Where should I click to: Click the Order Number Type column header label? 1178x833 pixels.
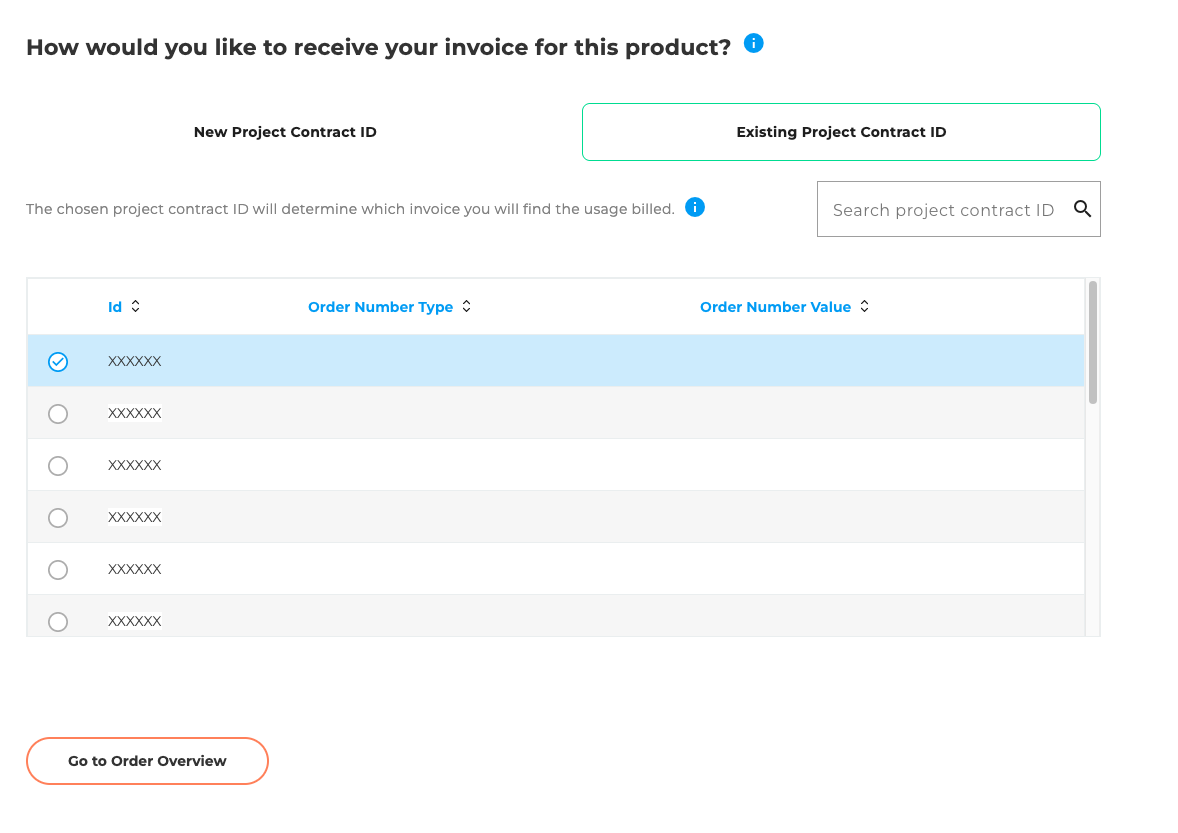[x=381, y=306]
